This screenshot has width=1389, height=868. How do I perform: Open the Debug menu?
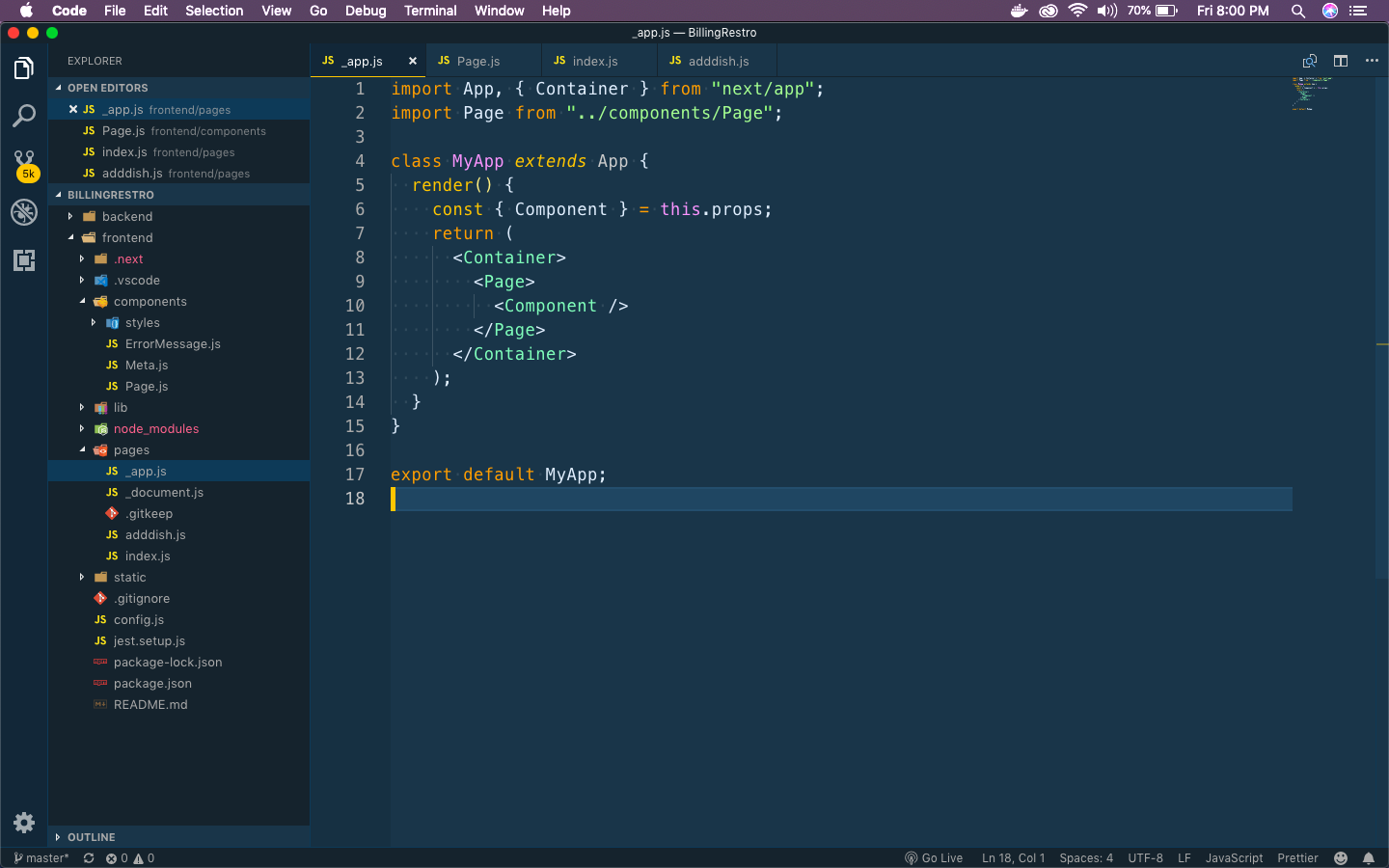[x=366, y=11]
